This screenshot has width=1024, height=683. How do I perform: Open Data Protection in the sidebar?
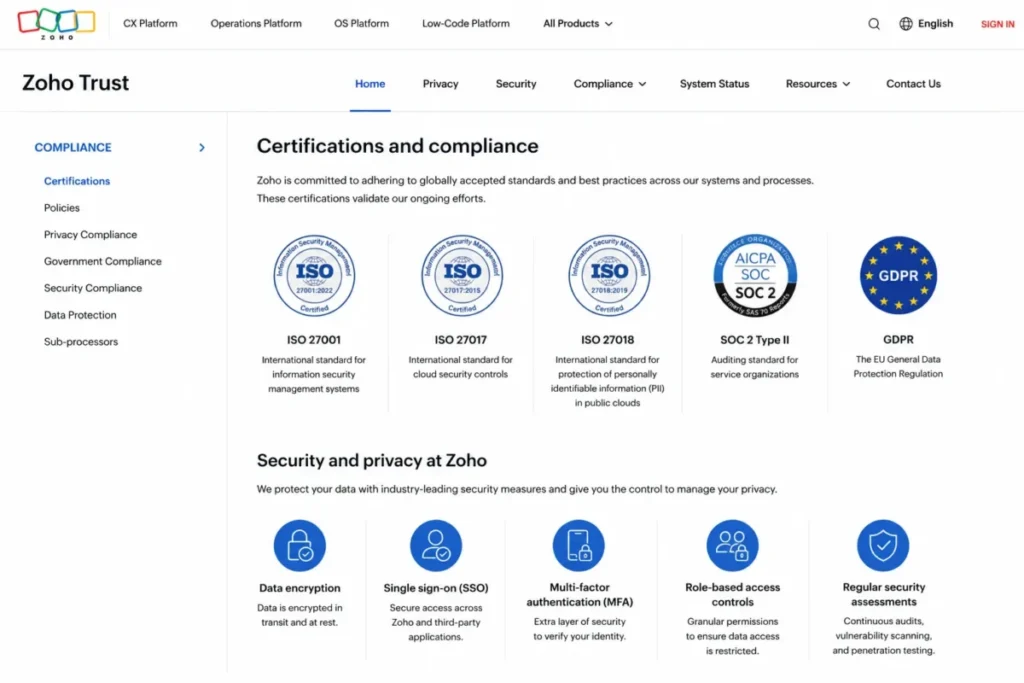click(x=80, y=315)
